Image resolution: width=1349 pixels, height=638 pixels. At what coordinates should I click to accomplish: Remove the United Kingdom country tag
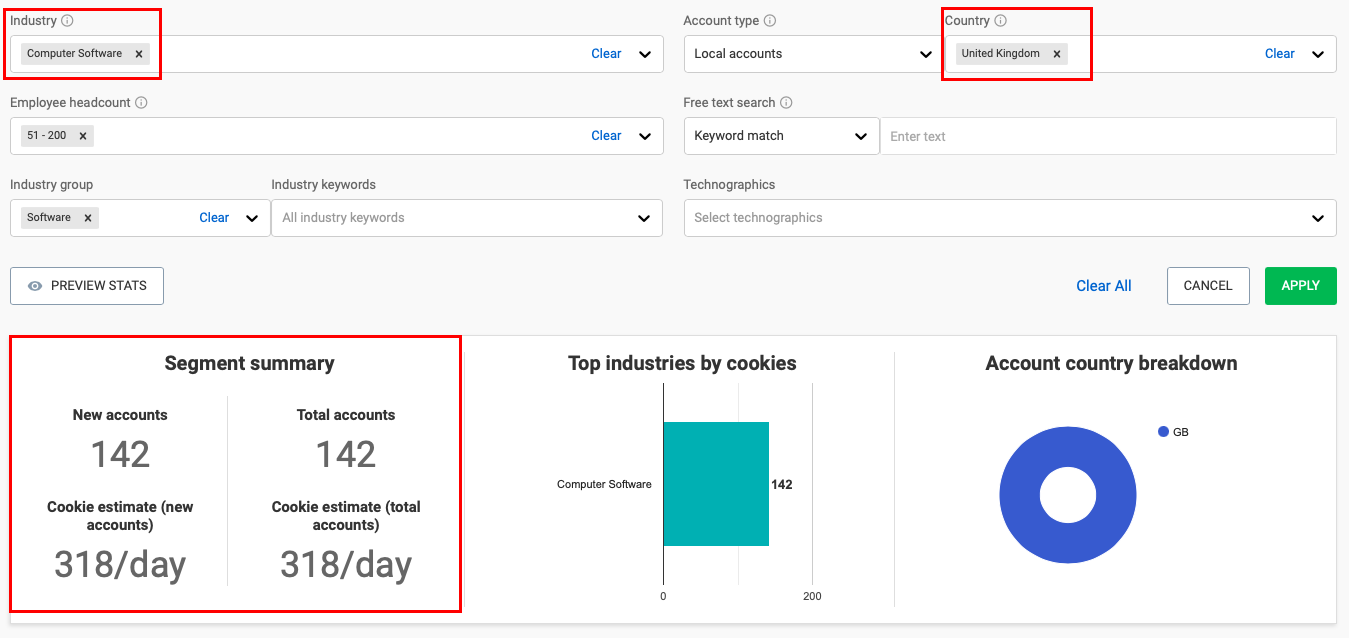point(1056,54)
